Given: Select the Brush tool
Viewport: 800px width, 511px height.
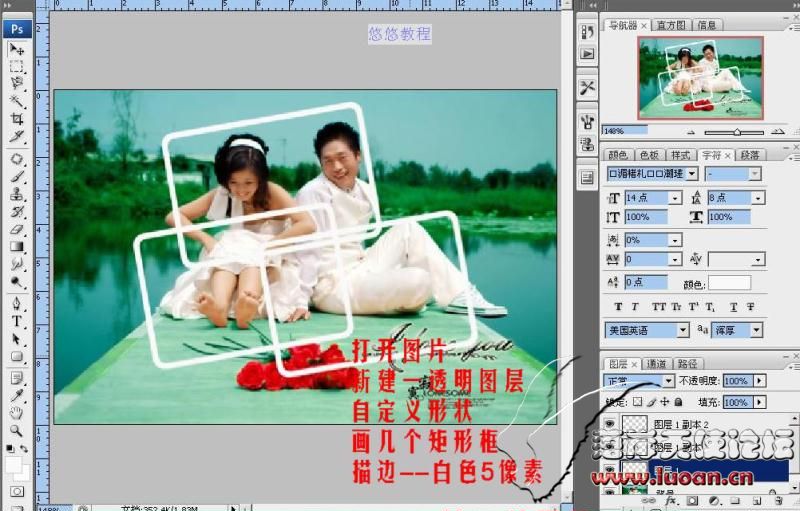Looking at the screenshot, I should (16, 176).
